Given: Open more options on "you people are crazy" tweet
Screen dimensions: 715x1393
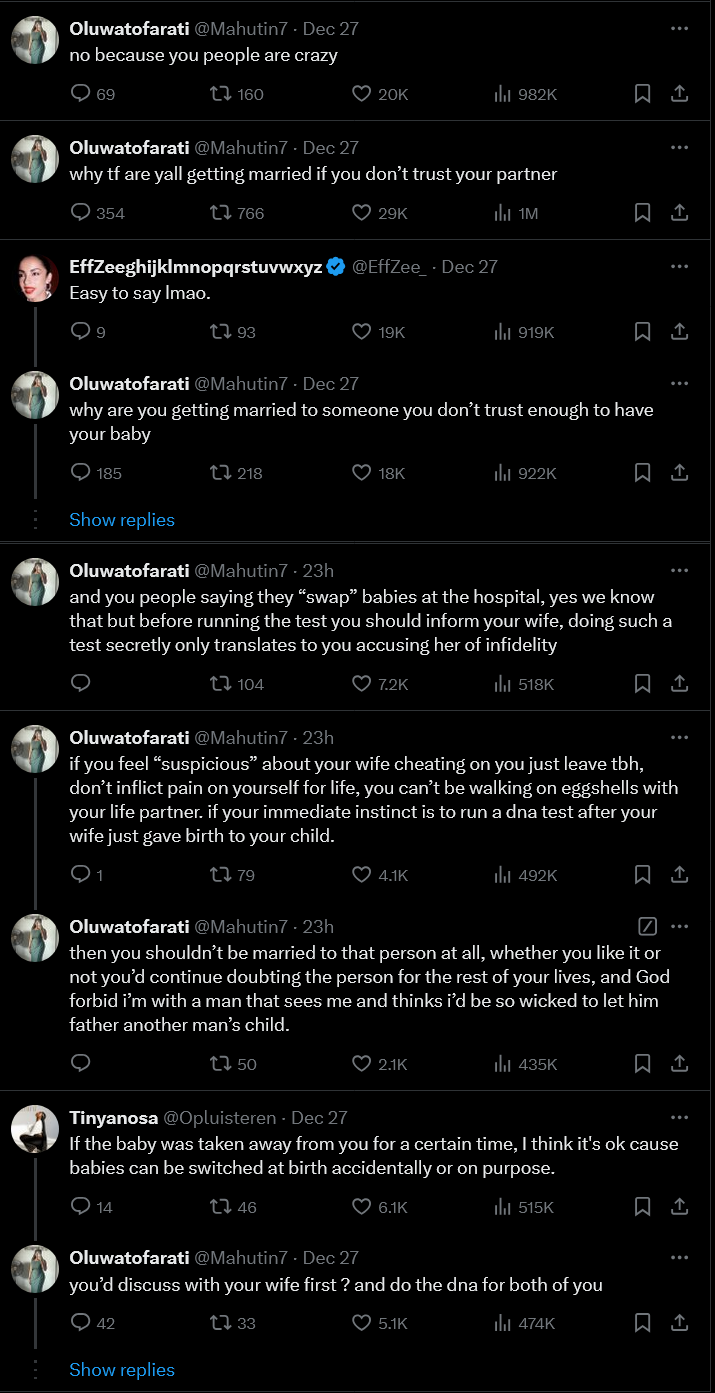Looking at the screenshot, I should coord(679,28).
